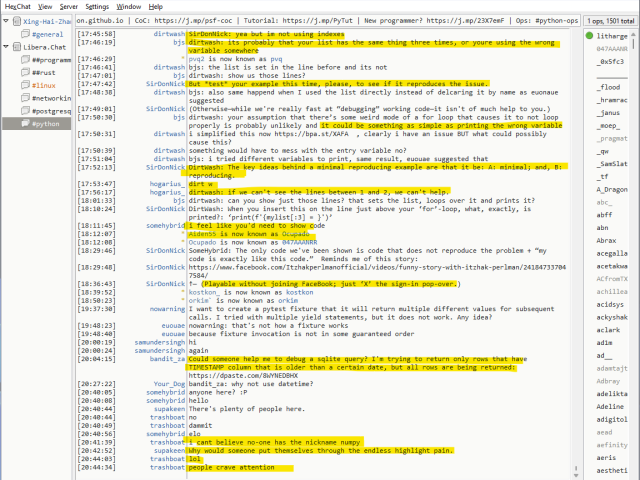
Task: Select user litharge in the user list
Action: coord(611,36)
